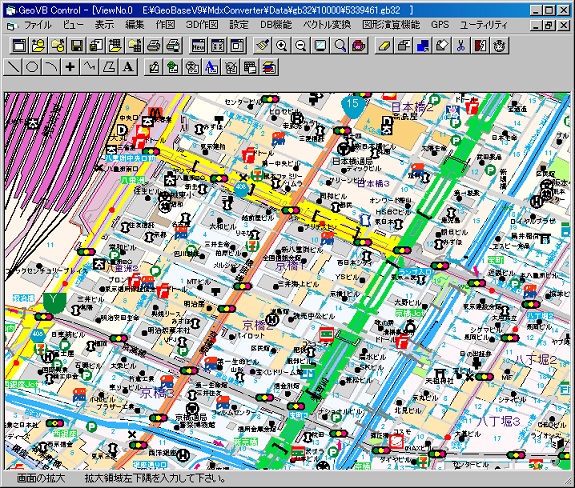This screenshot has height=488, width=575.
Task: Click the full extent view icon
Action: 320,46
